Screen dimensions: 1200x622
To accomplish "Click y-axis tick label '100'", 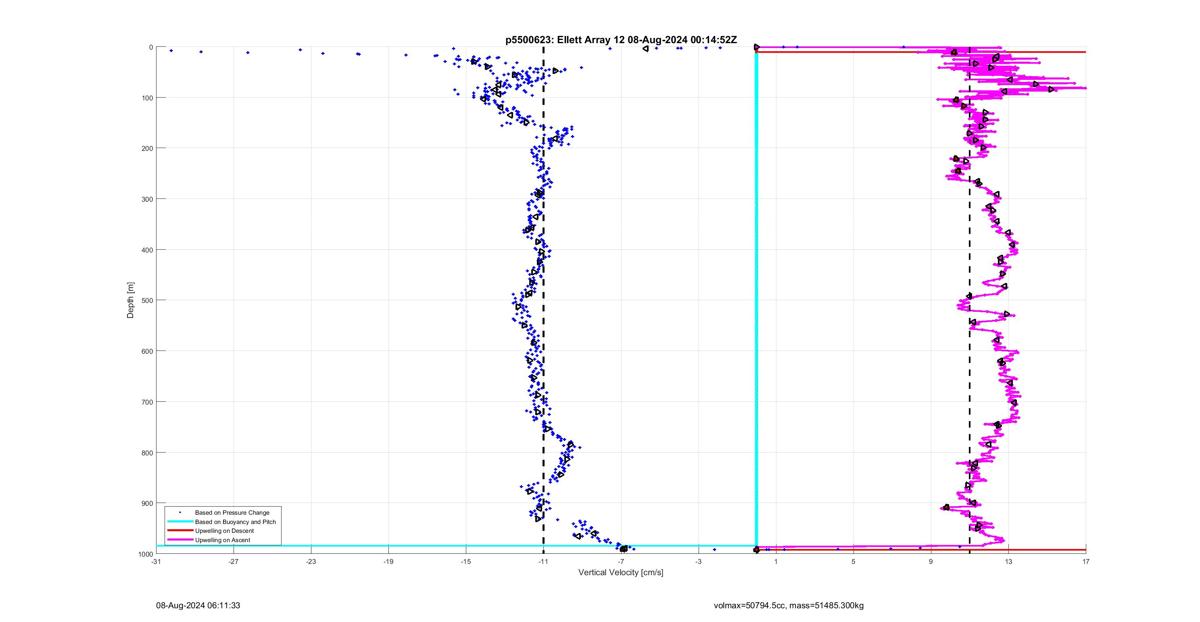I will tap(146, 98).
